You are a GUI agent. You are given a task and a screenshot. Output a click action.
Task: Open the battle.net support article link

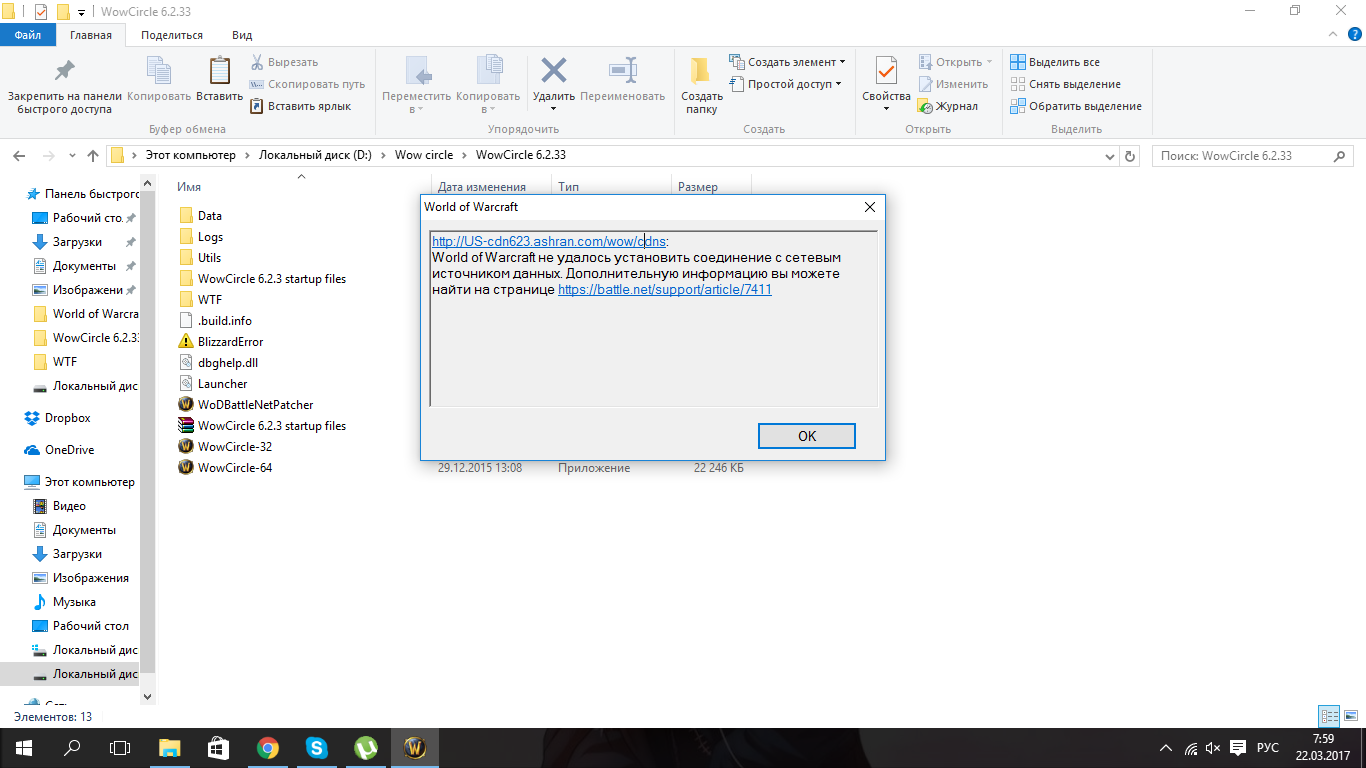664,289
